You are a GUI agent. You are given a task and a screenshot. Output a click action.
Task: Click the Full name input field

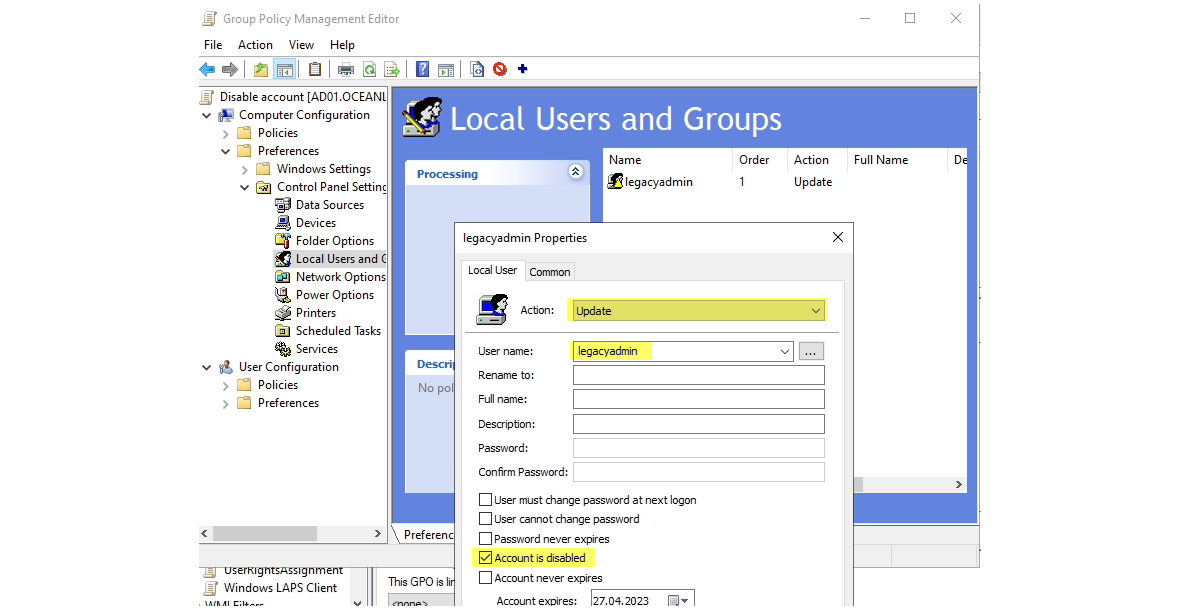click(699, 399)
